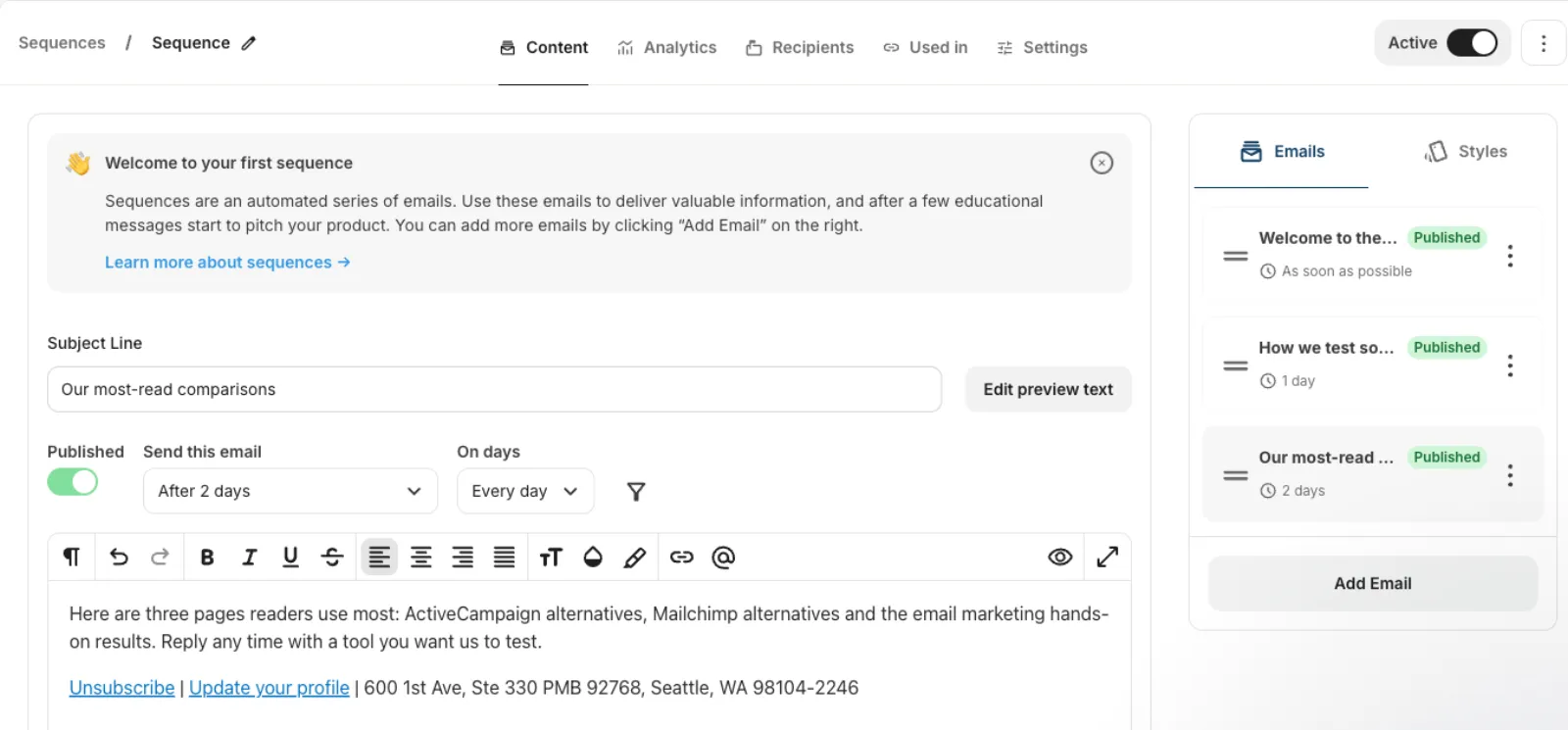Open the 'Every day' dropdown
The height and width of the screenshot is (730, 1568).
coord(525,491)
